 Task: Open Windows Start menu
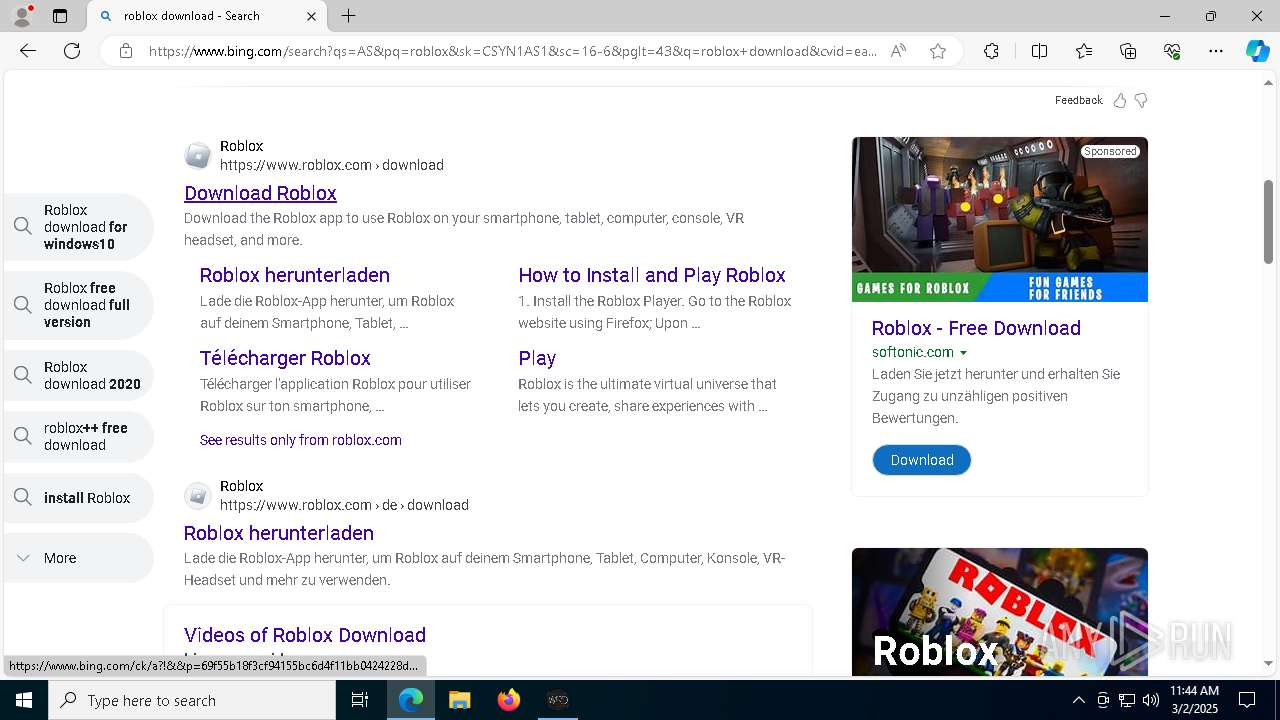[x=24, y=700]
